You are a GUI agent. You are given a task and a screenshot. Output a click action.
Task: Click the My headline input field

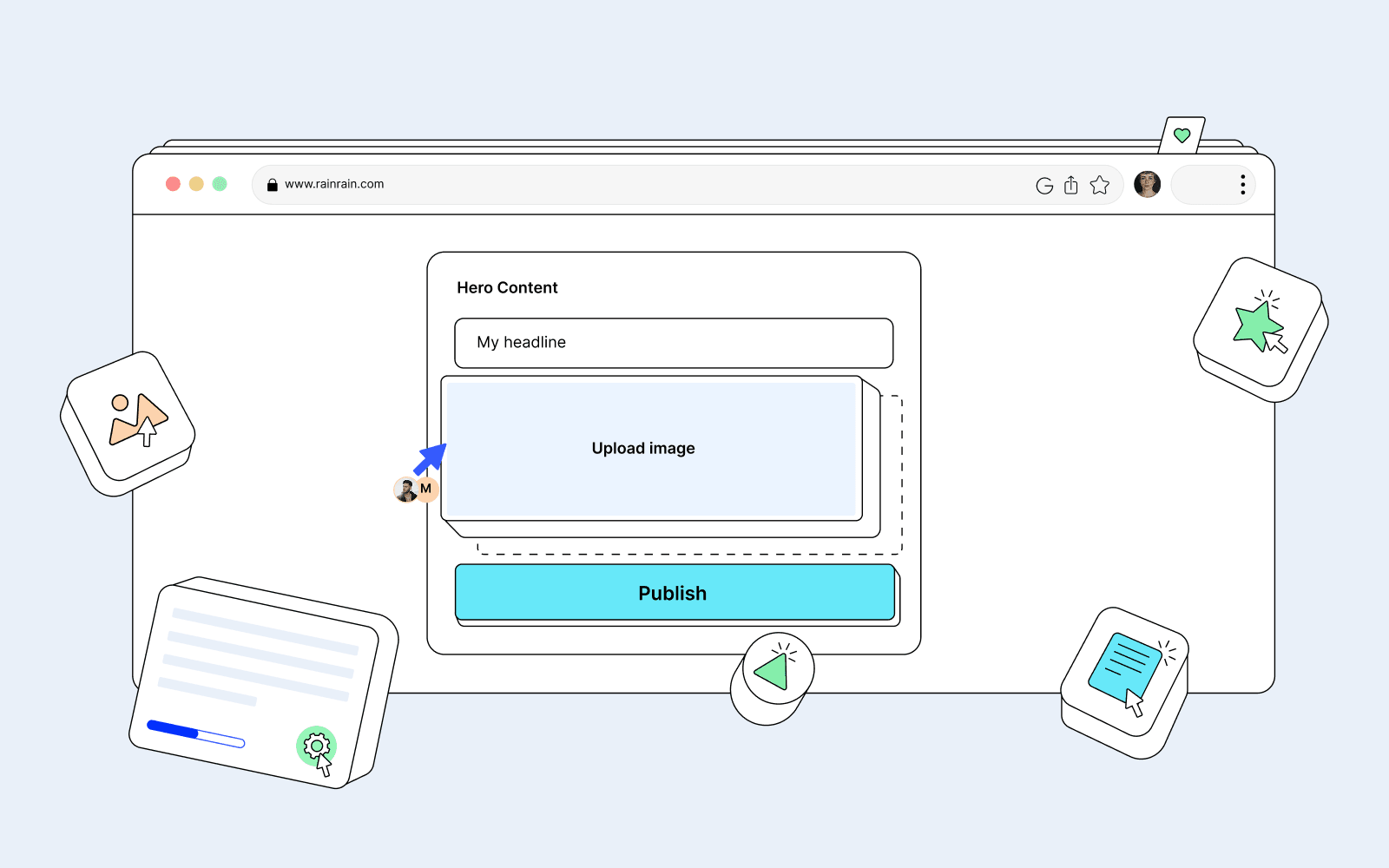point(674,343)
